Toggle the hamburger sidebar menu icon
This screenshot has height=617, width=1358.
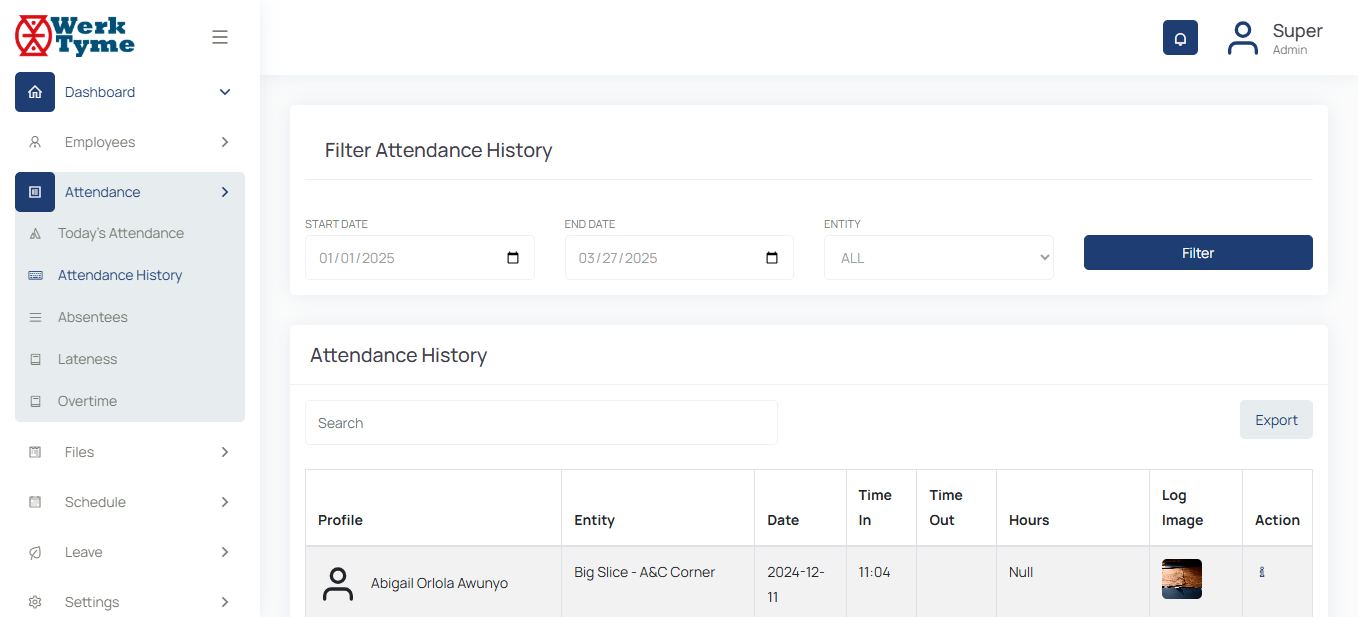coord(220,37)
